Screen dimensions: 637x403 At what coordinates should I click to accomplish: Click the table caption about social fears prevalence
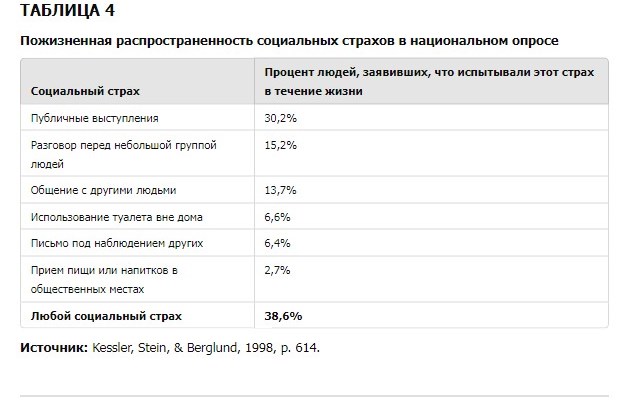pos(289,40)
